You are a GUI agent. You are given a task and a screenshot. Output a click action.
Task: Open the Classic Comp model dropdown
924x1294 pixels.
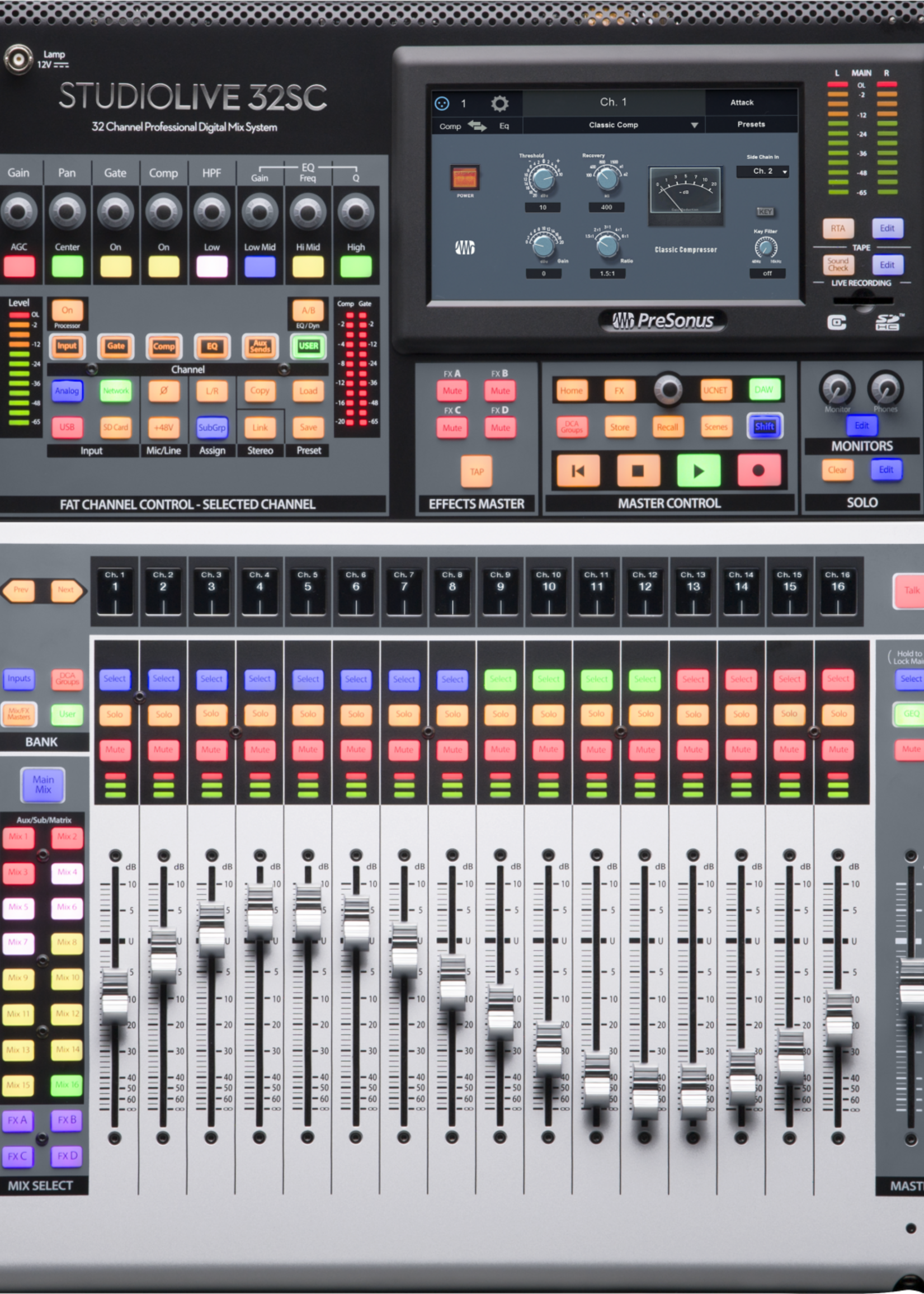[614, 125]
